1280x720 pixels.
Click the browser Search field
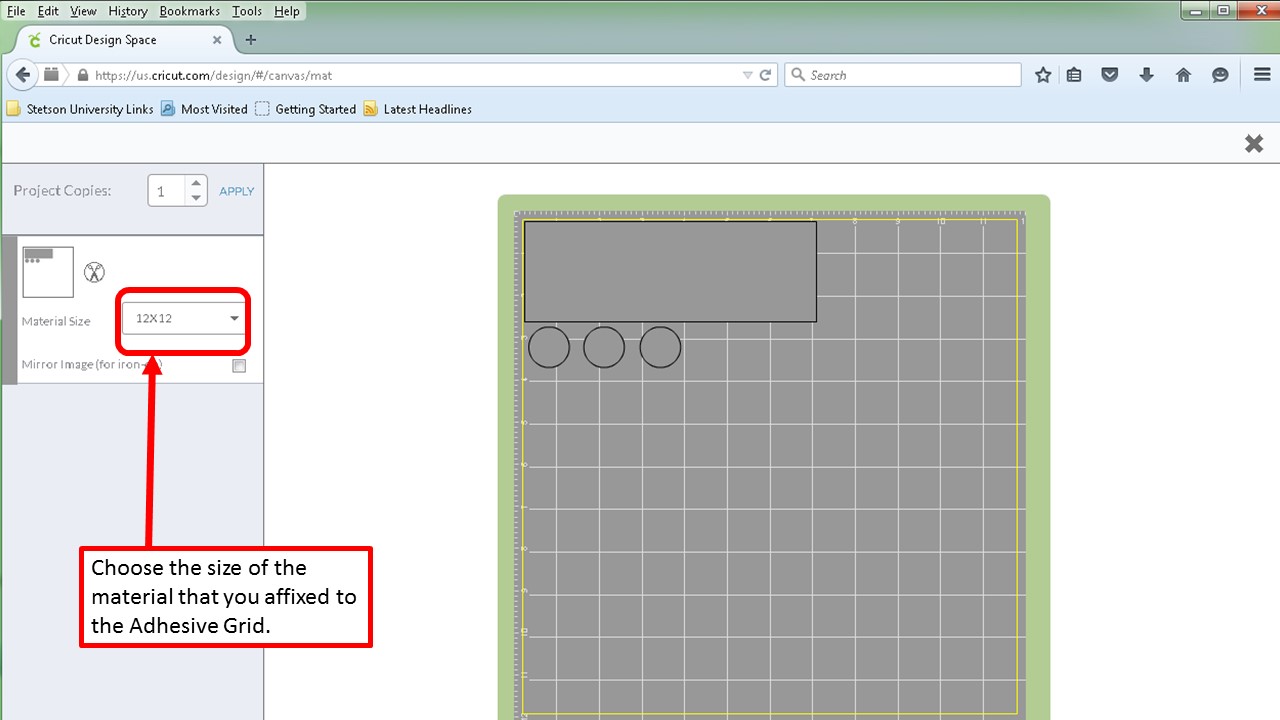point(903,75)
